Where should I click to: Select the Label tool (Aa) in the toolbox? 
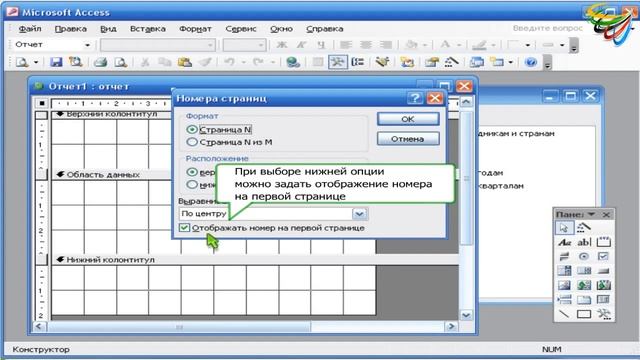564,242
